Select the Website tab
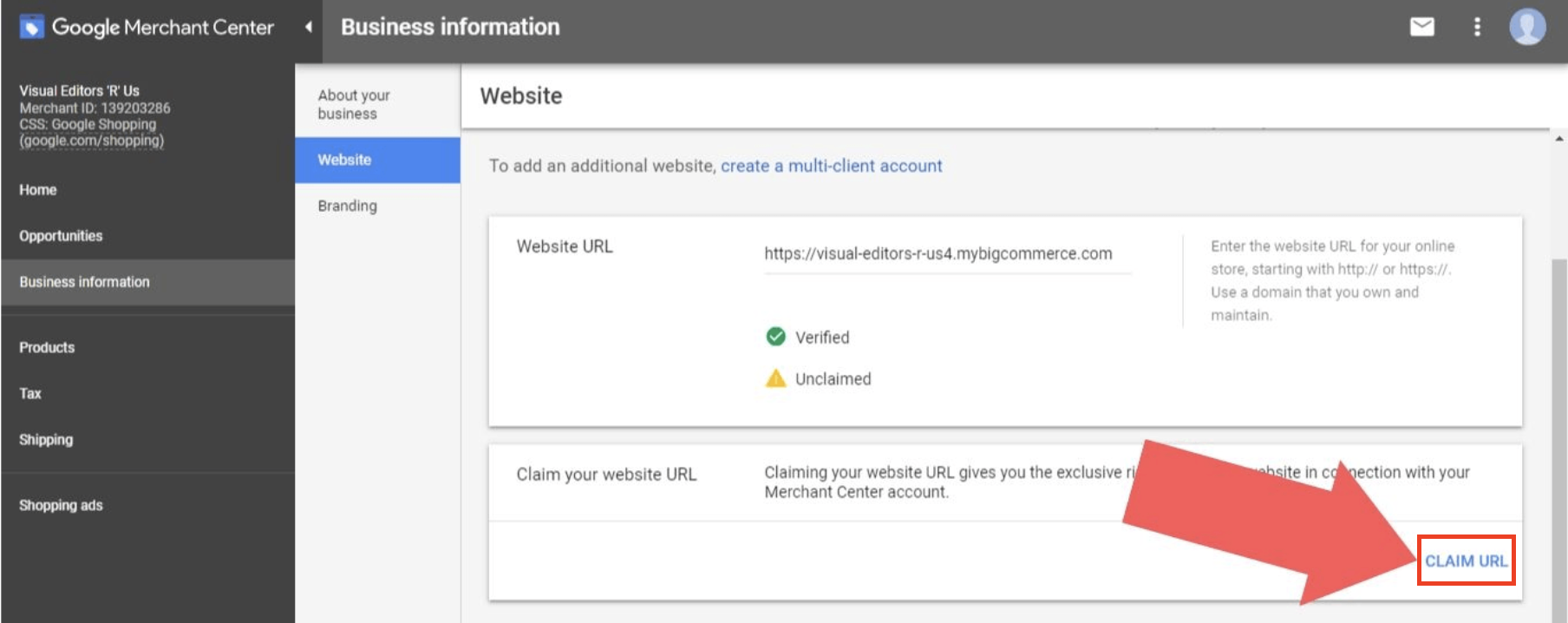Screen dimensions: 1568x623 (x=344, y=160)
